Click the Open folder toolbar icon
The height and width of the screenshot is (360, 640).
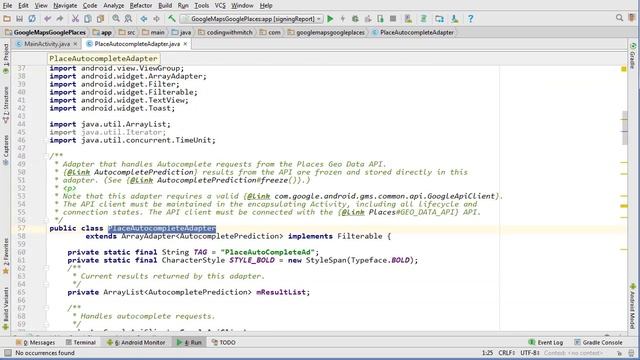(x=7, y=19)
